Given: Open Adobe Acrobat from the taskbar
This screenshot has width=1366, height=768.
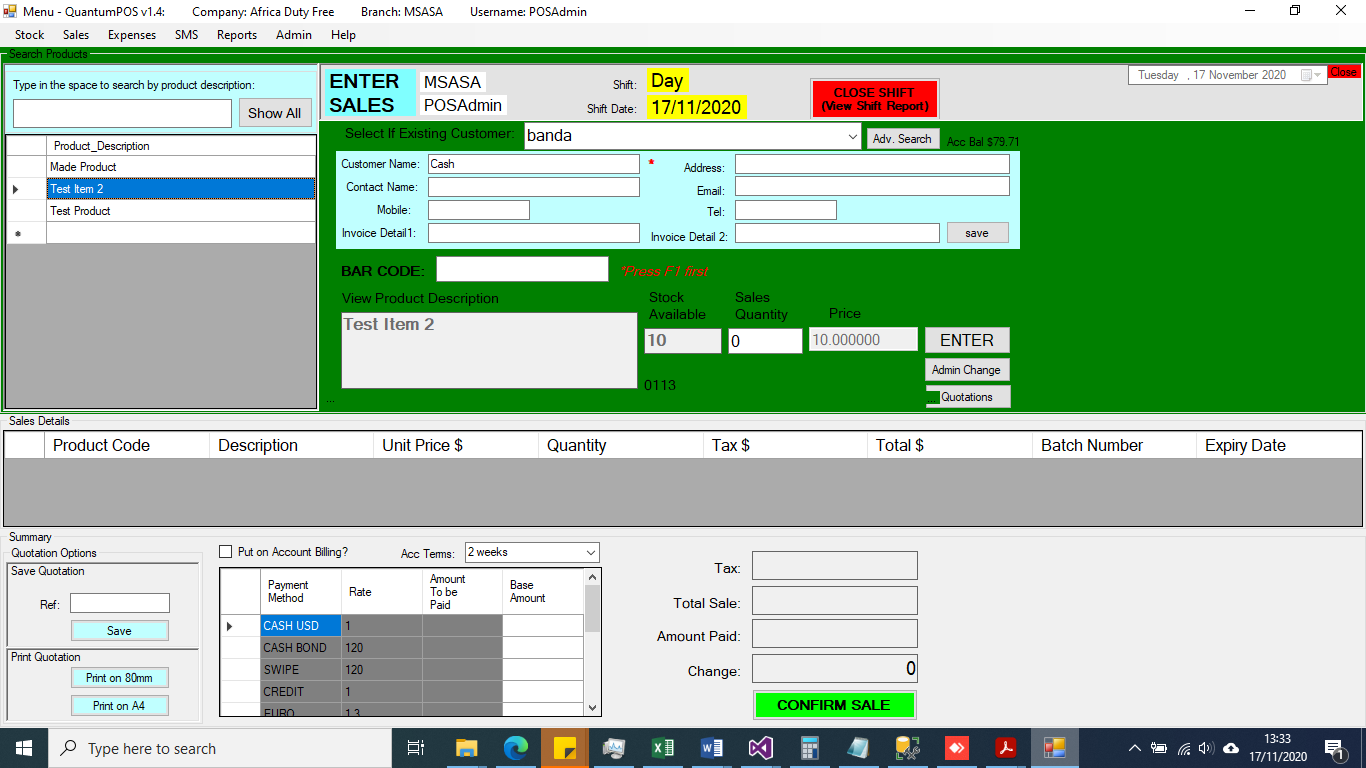Looking at the screenshot, I should tap(1005, 748).
